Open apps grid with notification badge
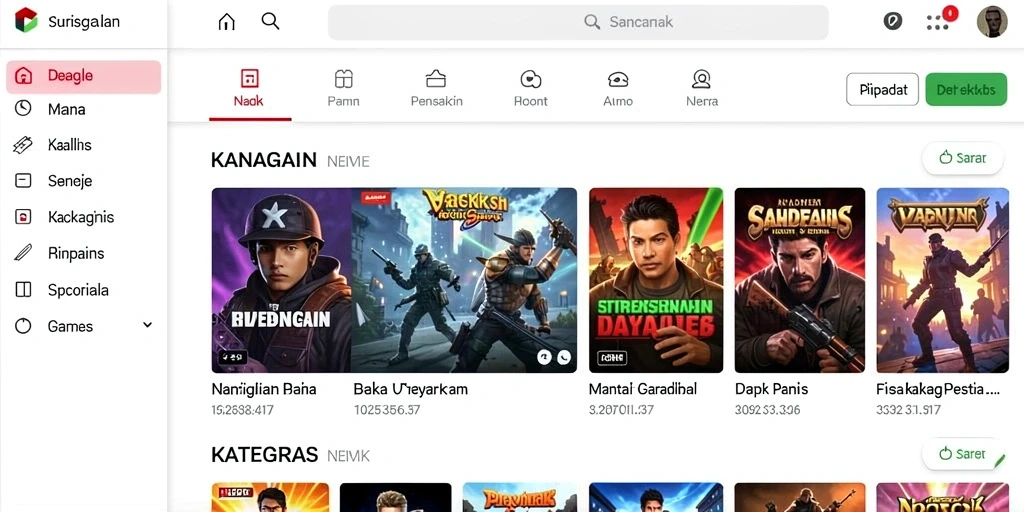The width and height of the screenshot is (1024, 512). click(938, 22)
